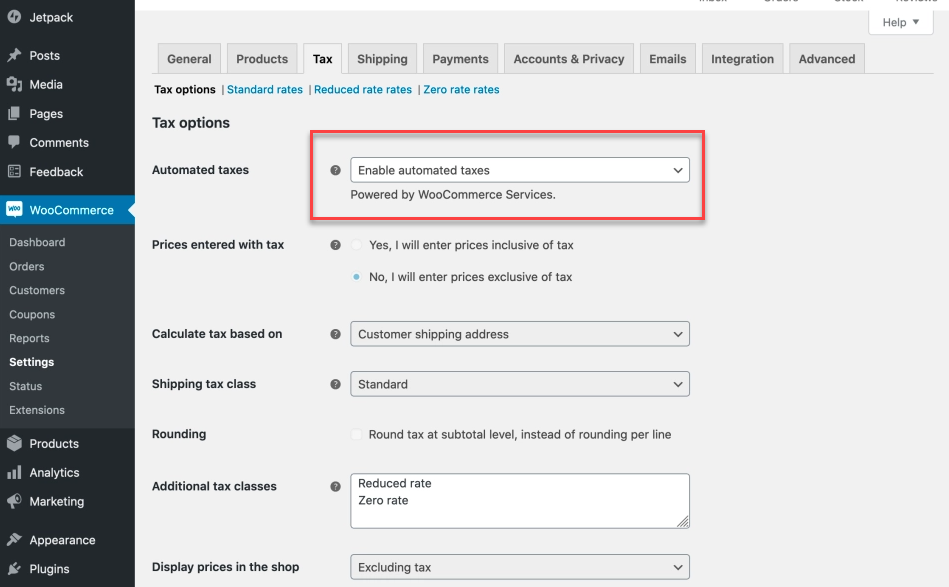This screenshot has height=587, width=949.
Task: Open the Shipping tax class Standard dropdown
Action: click(520, 384)
